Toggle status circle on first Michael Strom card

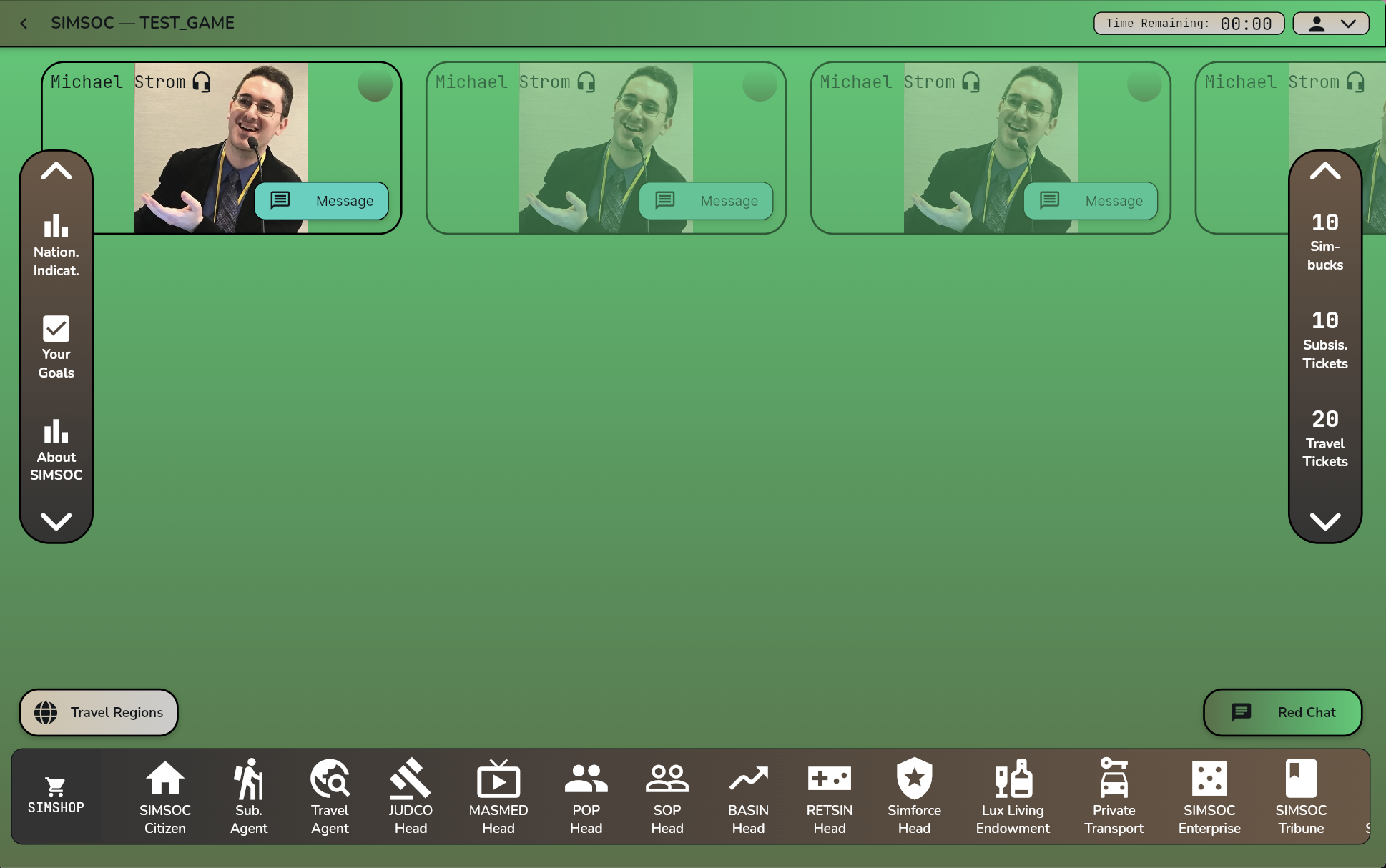tap(375, 84)
